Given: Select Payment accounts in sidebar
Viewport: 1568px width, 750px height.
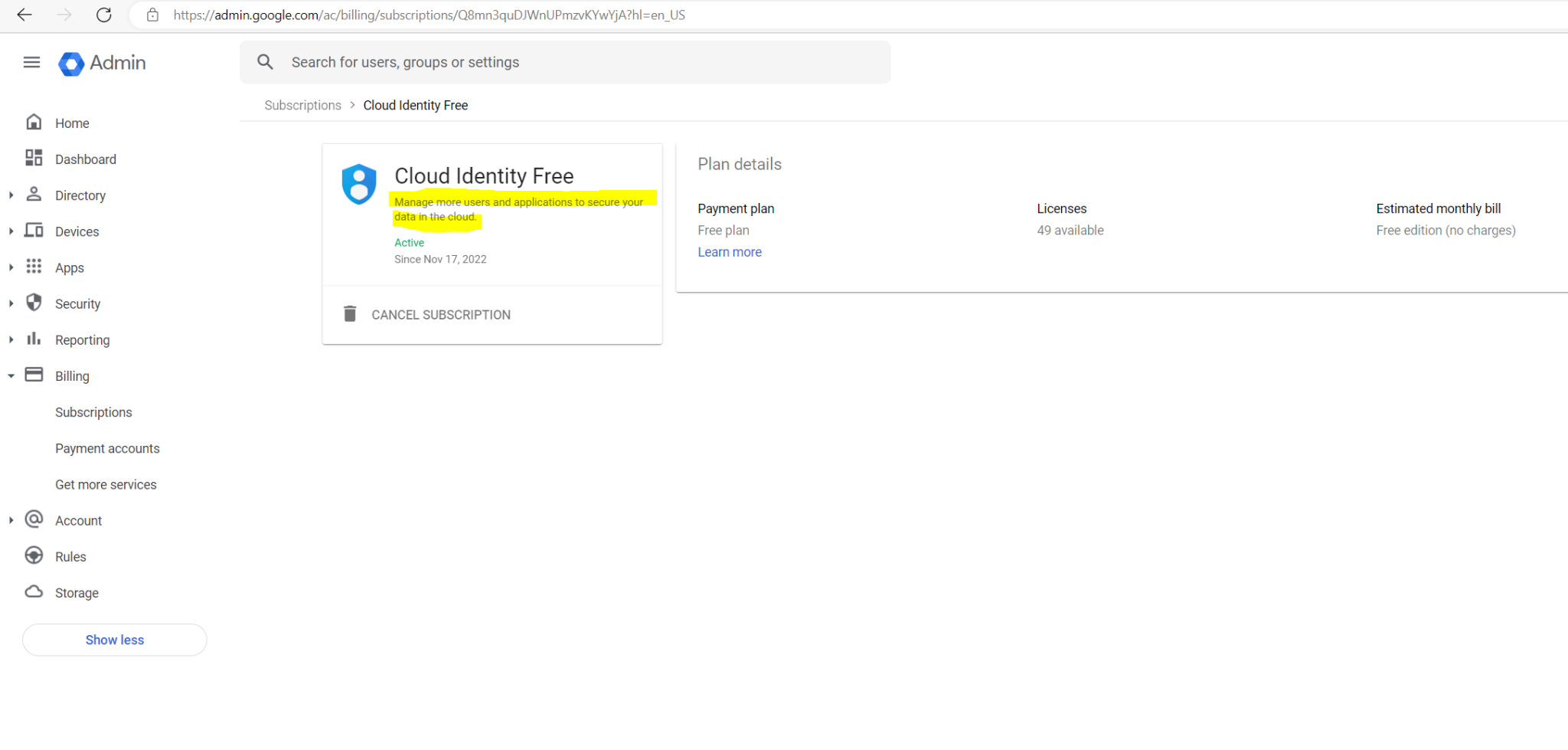Looking at the screenshot, I should click(107, 448).
